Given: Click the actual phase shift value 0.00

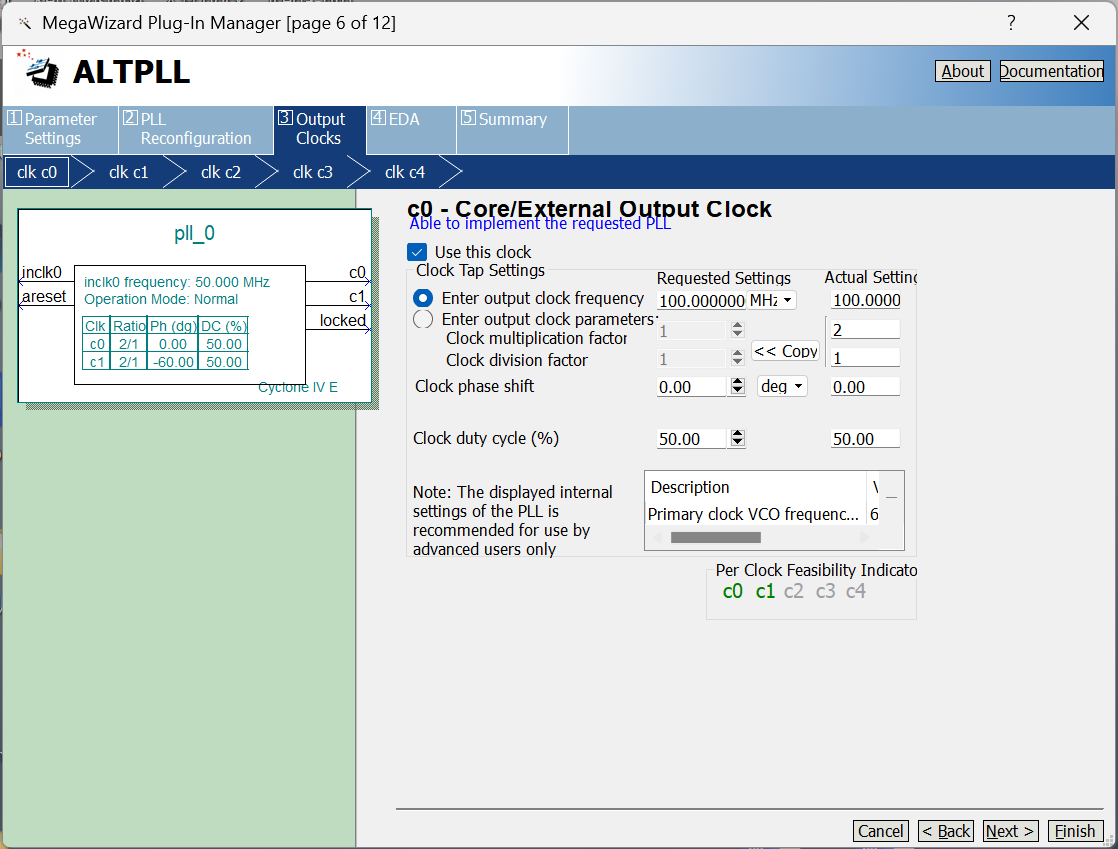Looking at the screenshot, I should coord(866,387).
